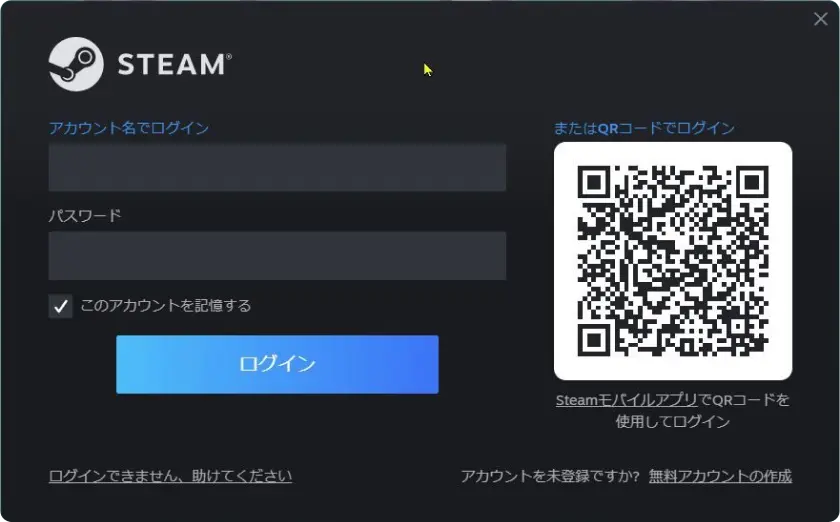Click the QR code image

pyautogui.click(x=673, y=261)
